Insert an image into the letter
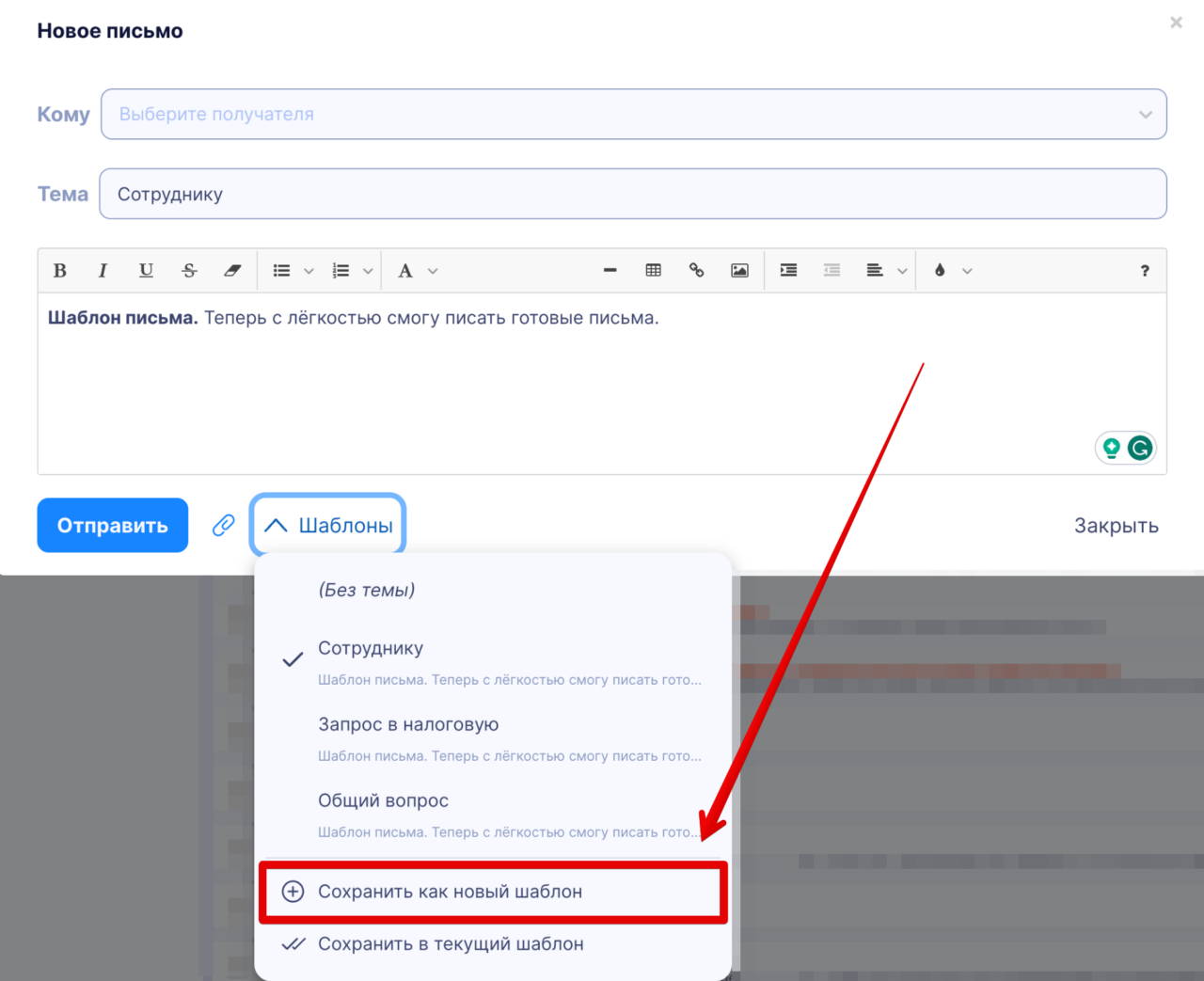Image resolution: width=1204 pixels, height=981 pixels. (740, 271)
